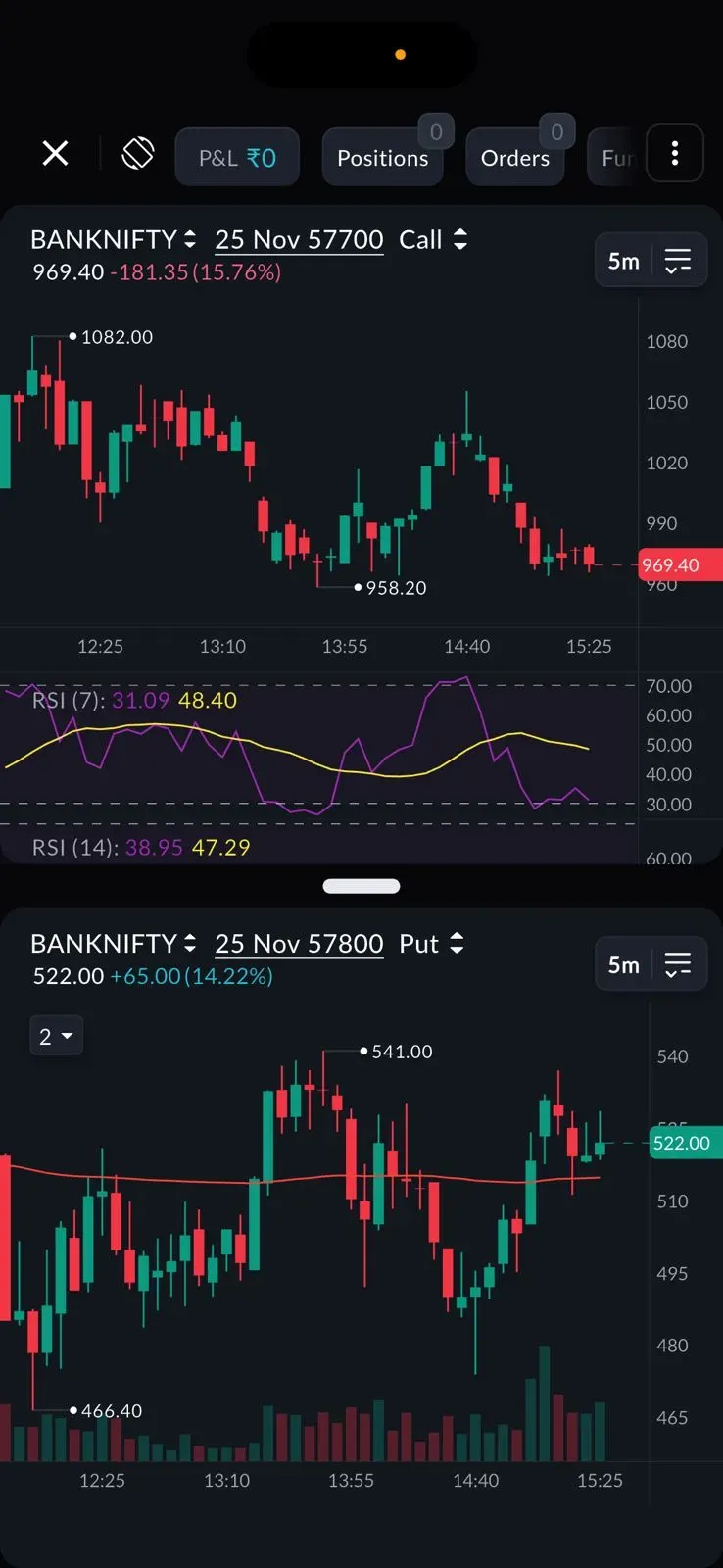Grab the split-pane resize handle between charts
Screen dimensions: 723x1568
pyautogui.click(x=361, y=886)
